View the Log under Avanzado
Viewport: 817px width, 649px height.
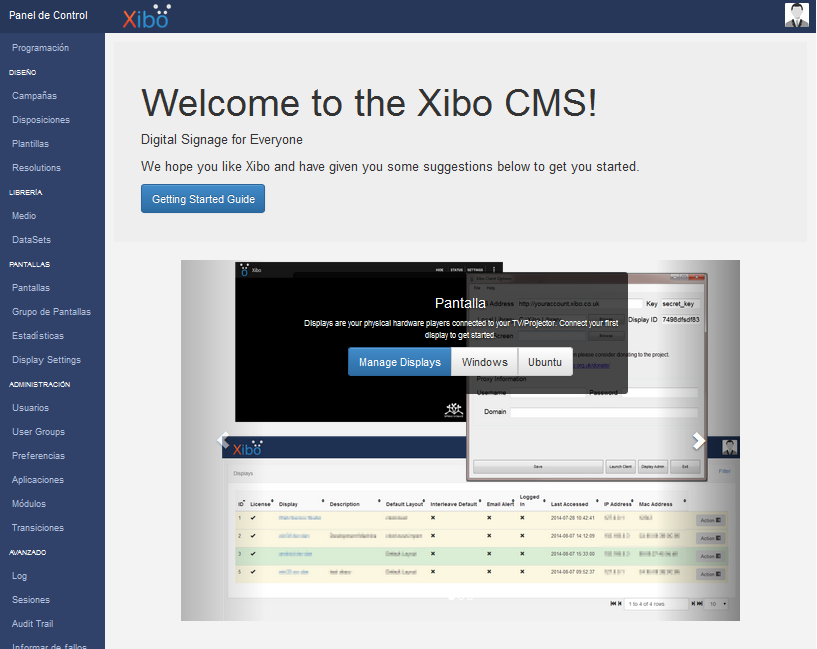20,576
